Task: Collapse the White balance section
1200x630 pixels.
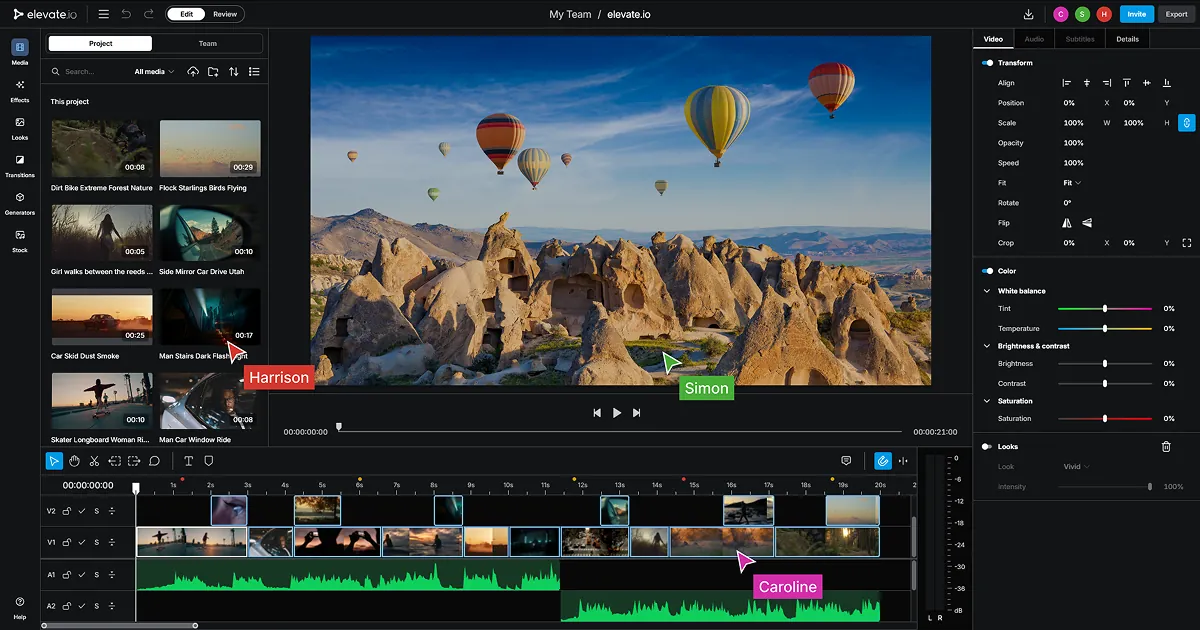Action: coord(988,291)
